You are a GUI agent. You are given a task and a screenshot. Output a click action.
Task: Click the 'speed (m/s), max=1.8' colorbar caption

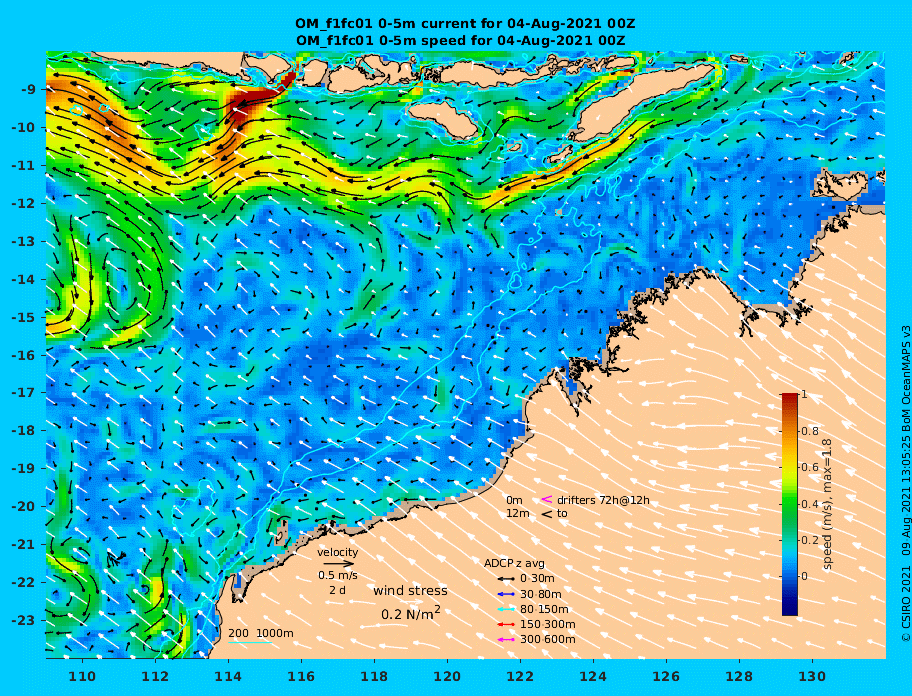click(828, 504)
